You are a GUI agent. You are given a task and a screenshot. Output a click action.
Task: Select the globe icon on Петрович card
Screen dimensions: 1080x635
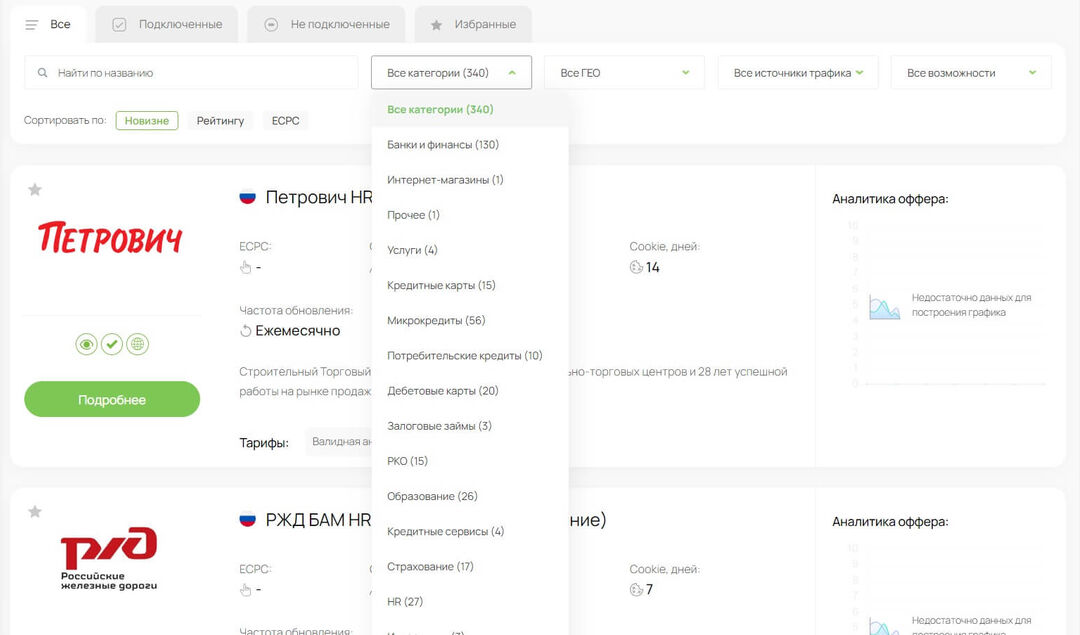pyautogui.click(x=138, y=344)
